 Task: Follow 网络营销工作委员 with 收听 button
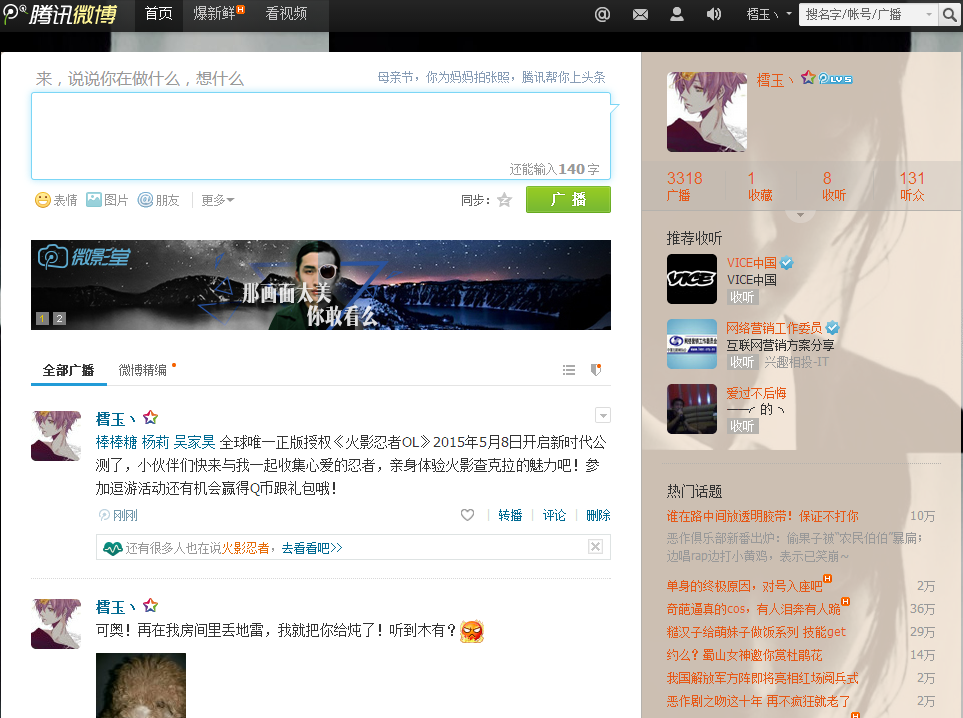(x=743, y=362)
